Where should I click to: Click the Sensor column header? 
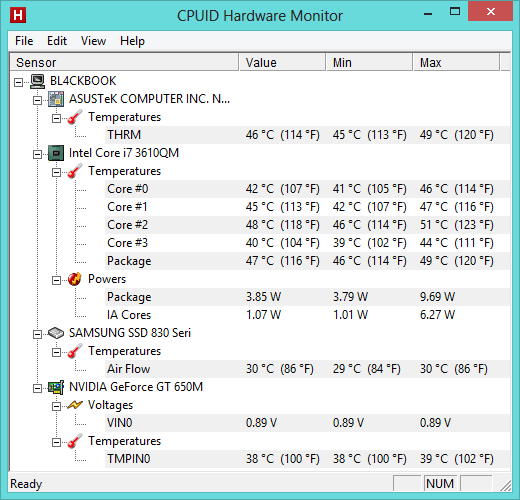pos(124,62)
